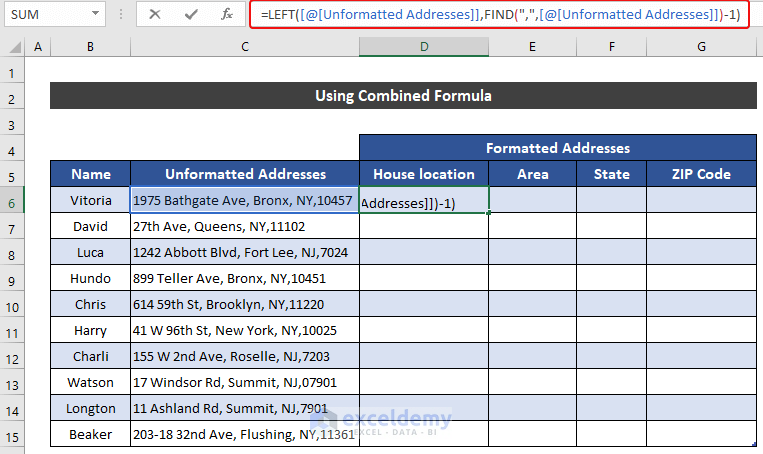This screenshot has width=763, height=454.
Task: Select column D header
Action: click(424, 47)
